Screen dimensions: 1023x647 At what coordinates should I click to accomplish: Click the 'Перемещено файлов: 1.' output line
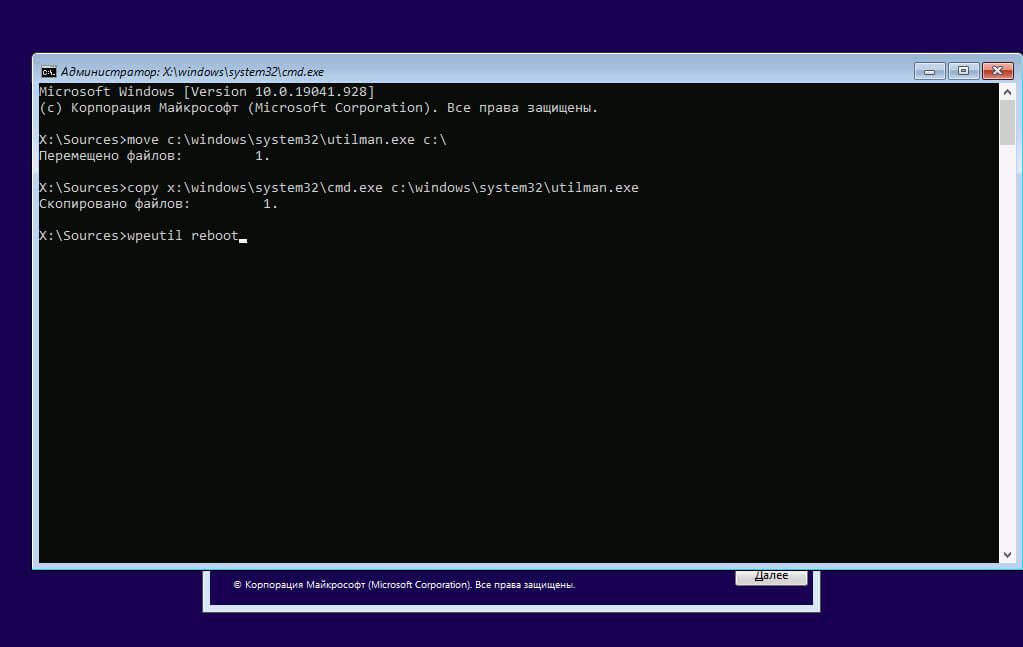tap(155, 156)
